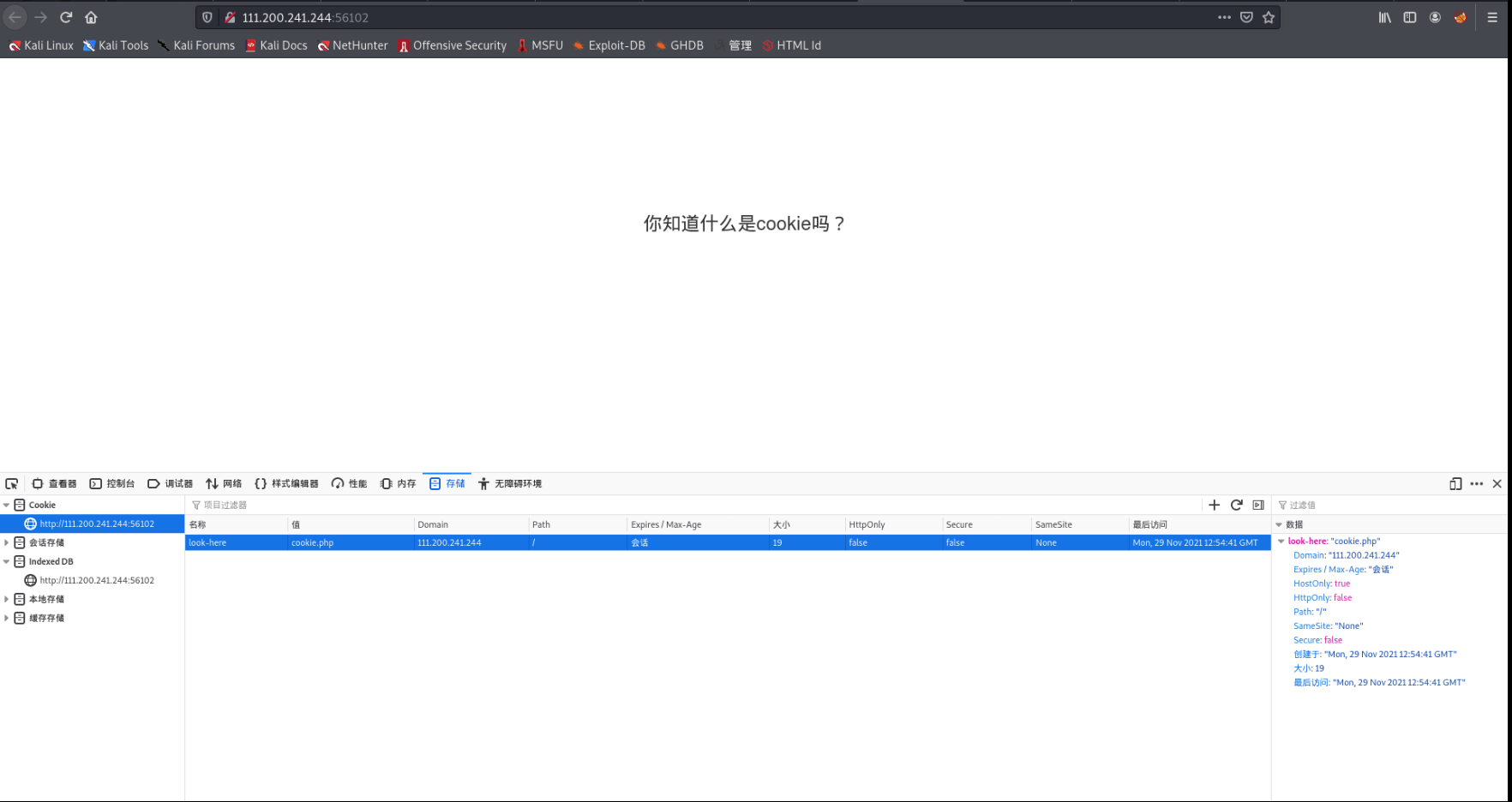Open the HTML Id bookmark
The width and height of the screenshot is (1512, 802).
791,45
